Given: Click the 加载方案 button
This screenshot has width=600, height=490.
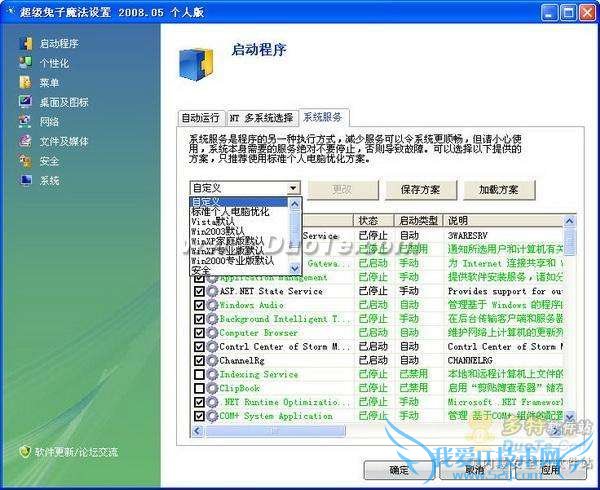Looking at the screenshot, I should [x=499, y=190].
